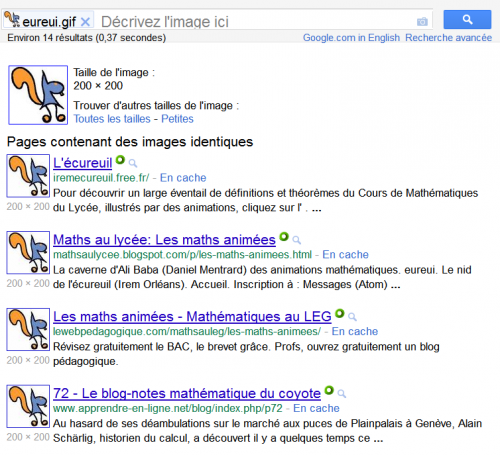Click the eureui.gif filename in search box
Image resolution: width=500 pixels, height=455 pixels.
pyautogui.click(x=49, y=22)
